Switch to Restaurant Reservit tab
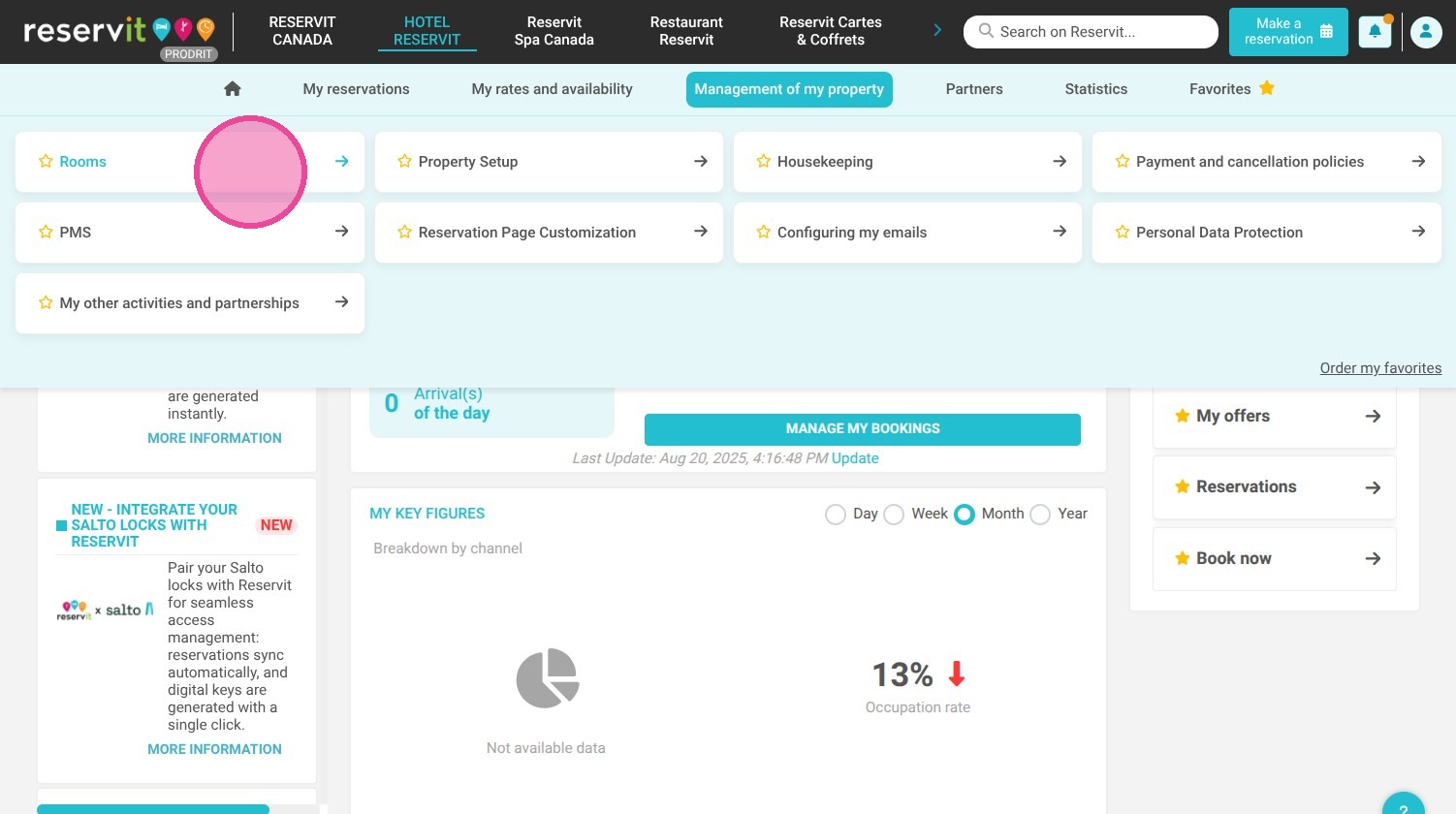1456x814 pixels. [x=686, y=31]
